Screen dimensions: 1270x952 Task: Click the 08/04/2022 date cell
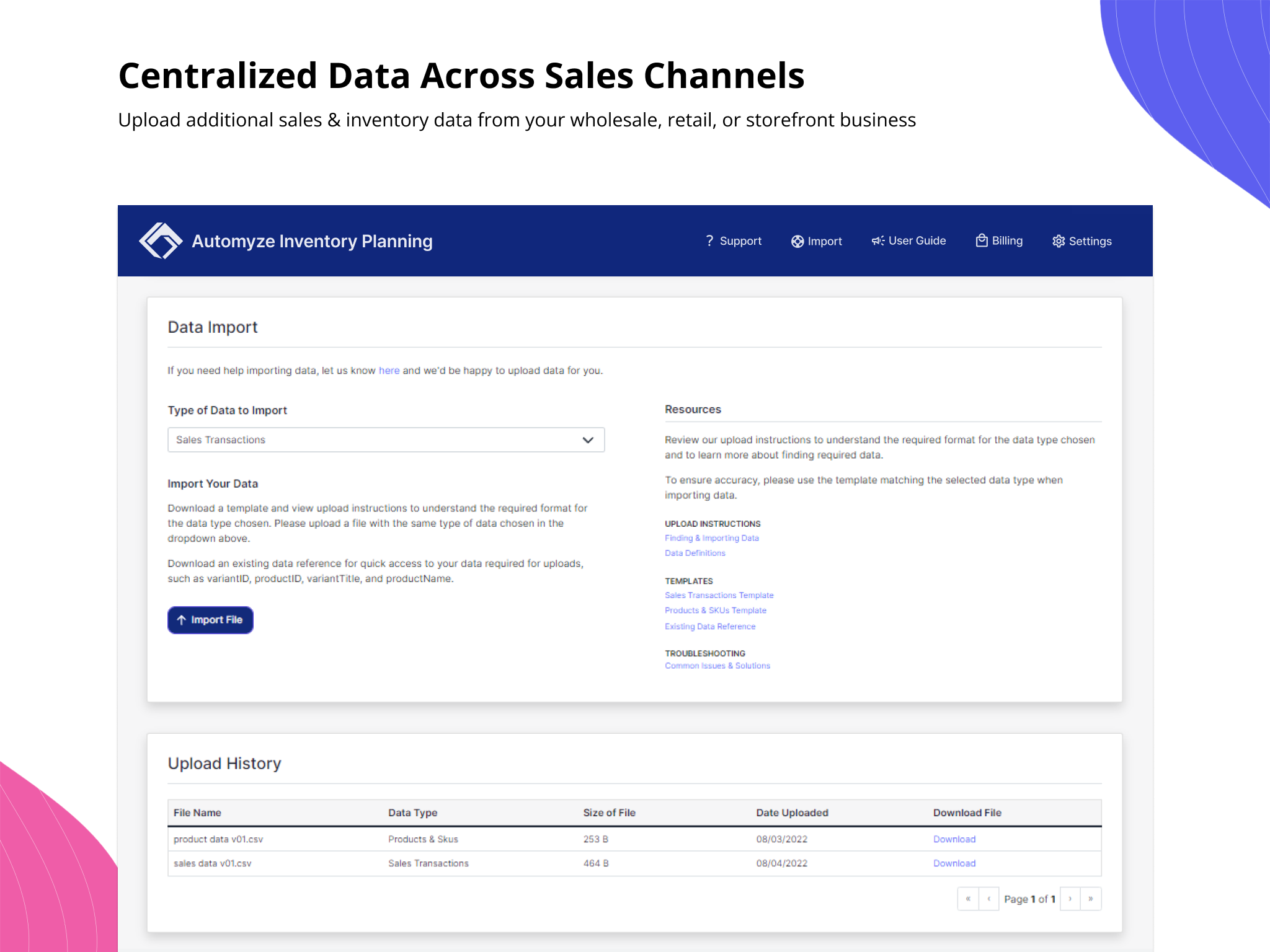tap(782, 863)
